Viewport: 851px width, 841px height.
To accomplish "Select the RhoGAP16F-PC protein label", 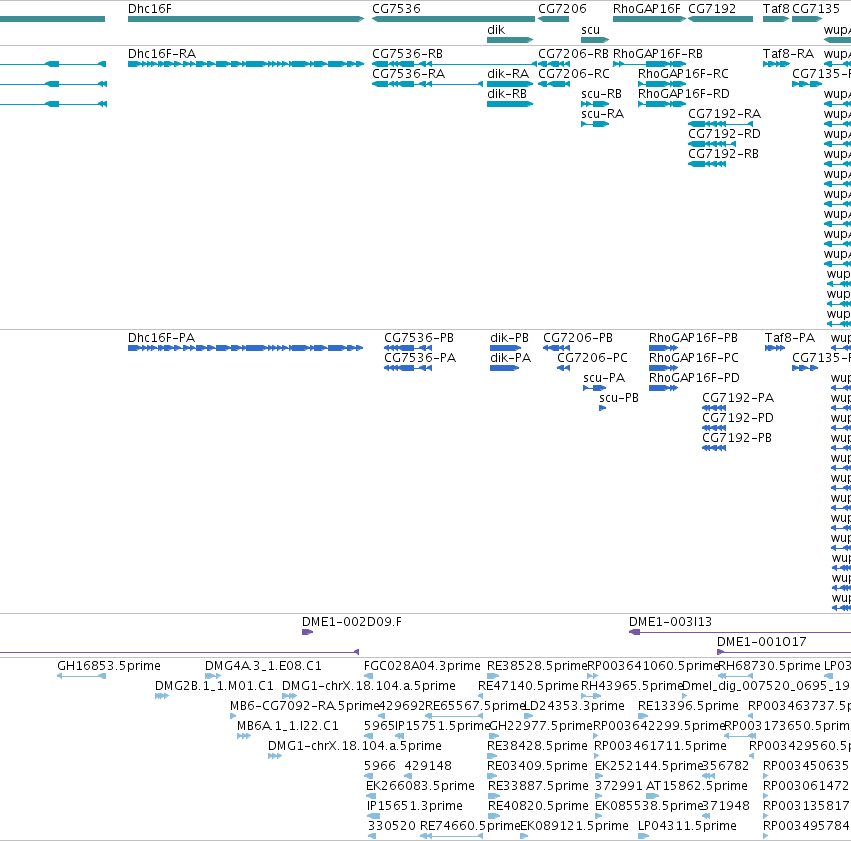I will coord(694,358).
